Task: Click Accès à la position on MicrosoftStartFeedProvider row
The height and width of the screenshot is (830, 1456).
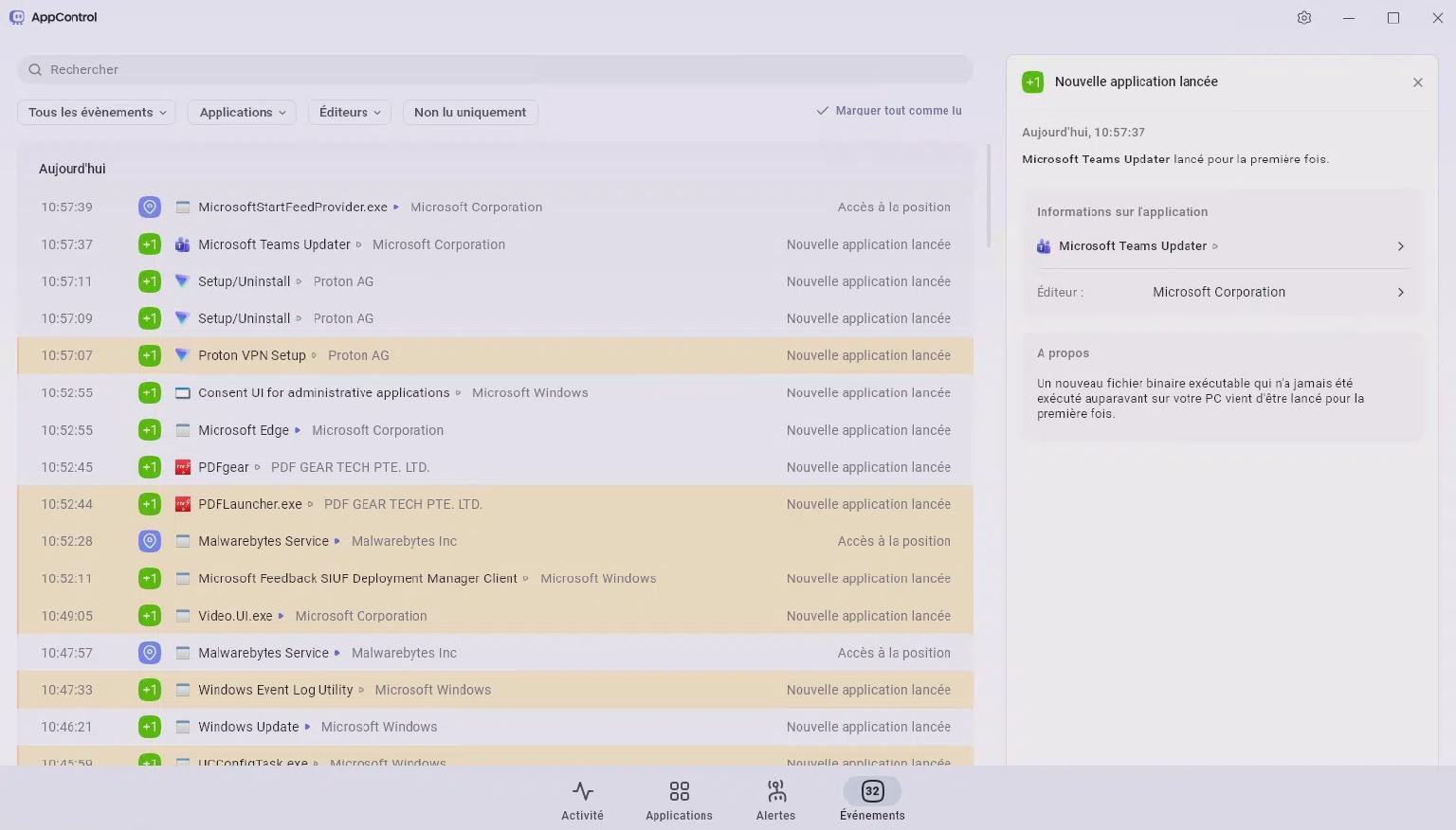Action: [x=894, y=207]
